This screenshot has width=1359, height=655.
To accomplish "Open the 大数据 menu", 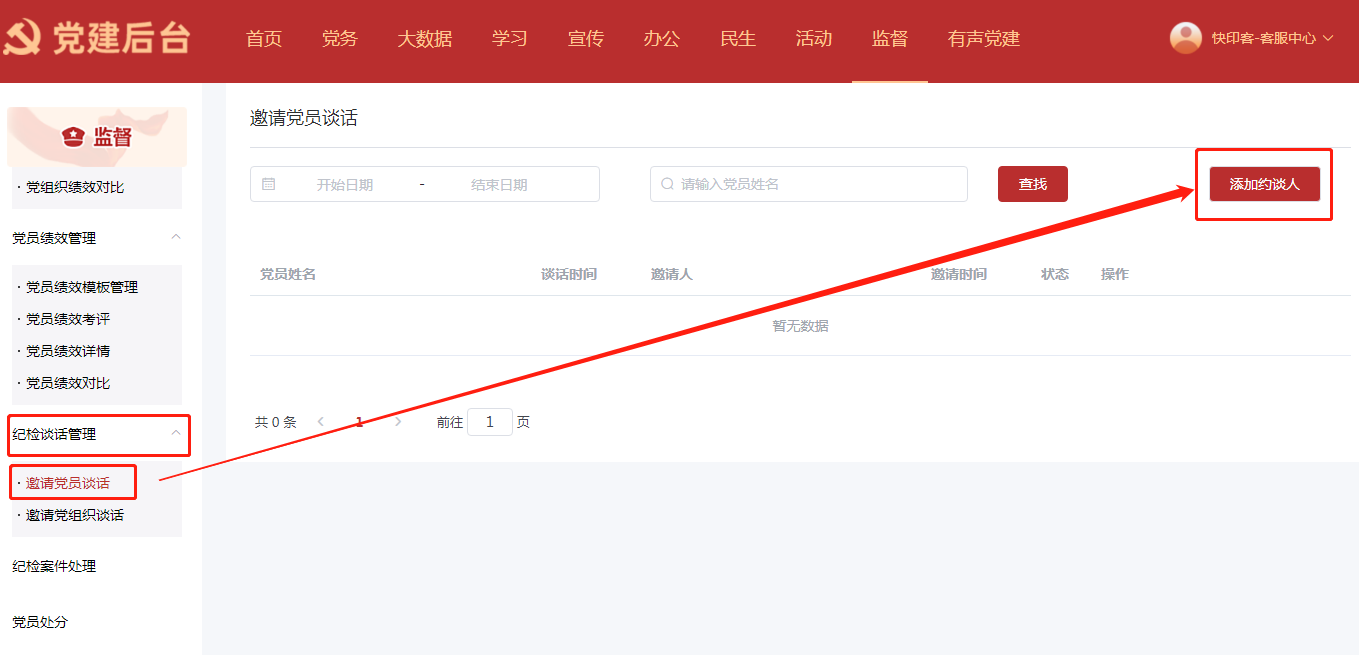I will point(424,39).
